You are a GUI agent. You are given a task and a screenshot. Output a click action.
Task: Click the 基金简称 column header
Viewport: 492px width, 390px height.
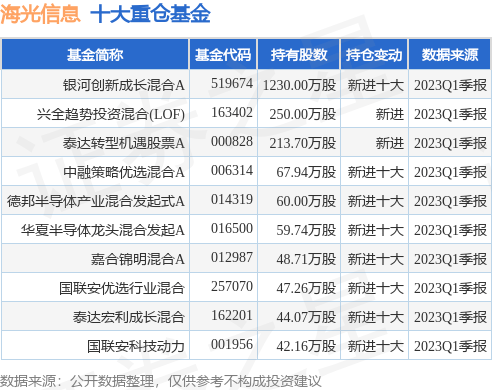tap(95, 55)
